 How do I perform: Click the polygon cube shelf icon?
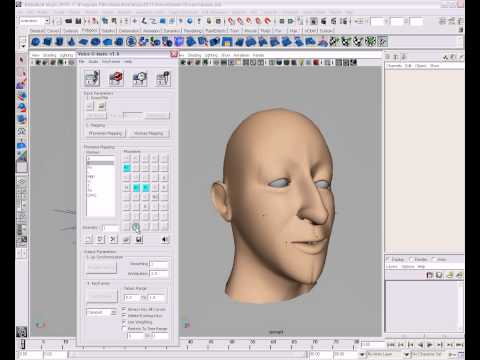coord(48,42)
